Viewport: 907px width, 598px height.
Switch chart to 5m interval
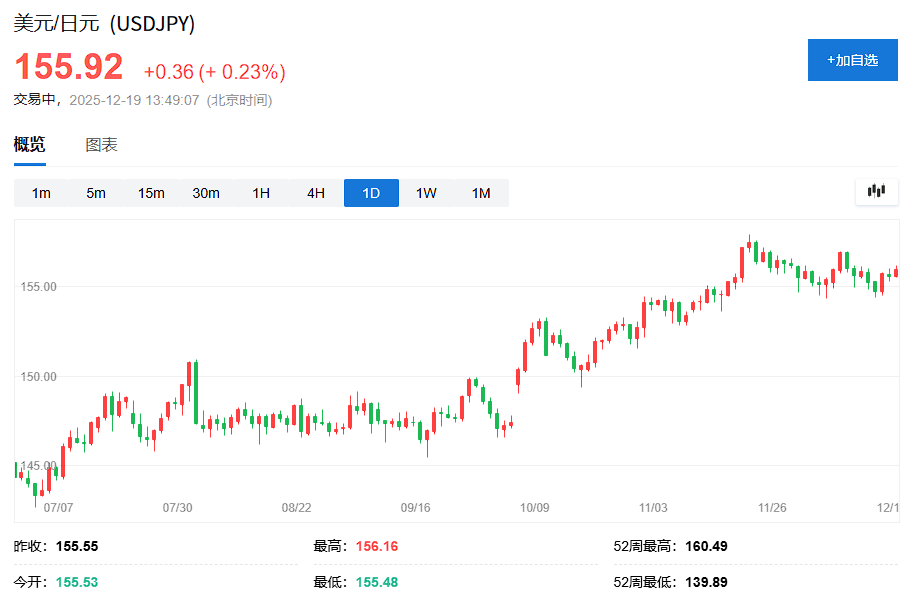point(96,193)
